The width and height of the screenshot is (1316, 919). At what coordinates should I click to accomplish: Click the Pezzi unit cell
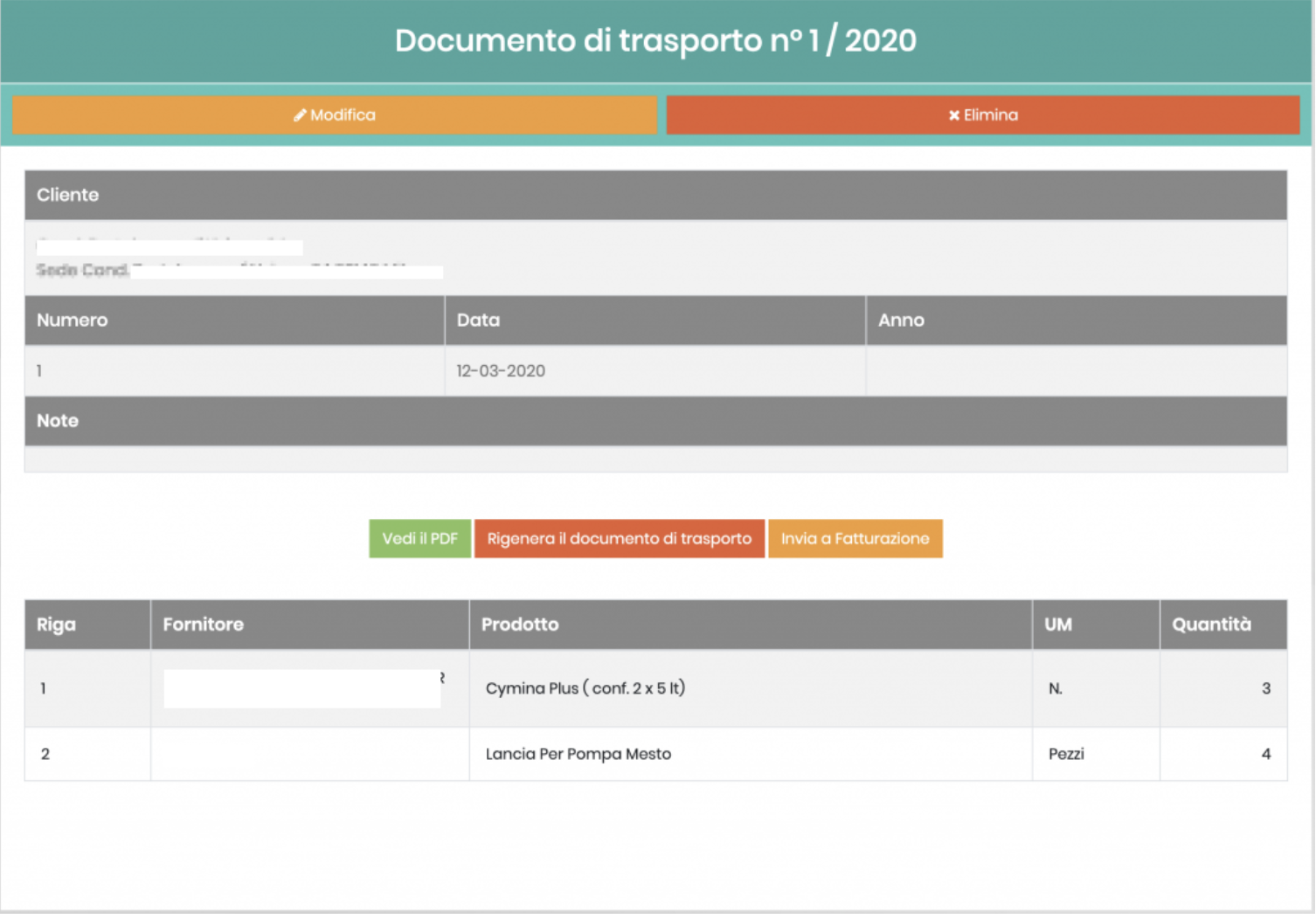(1066, 754)
